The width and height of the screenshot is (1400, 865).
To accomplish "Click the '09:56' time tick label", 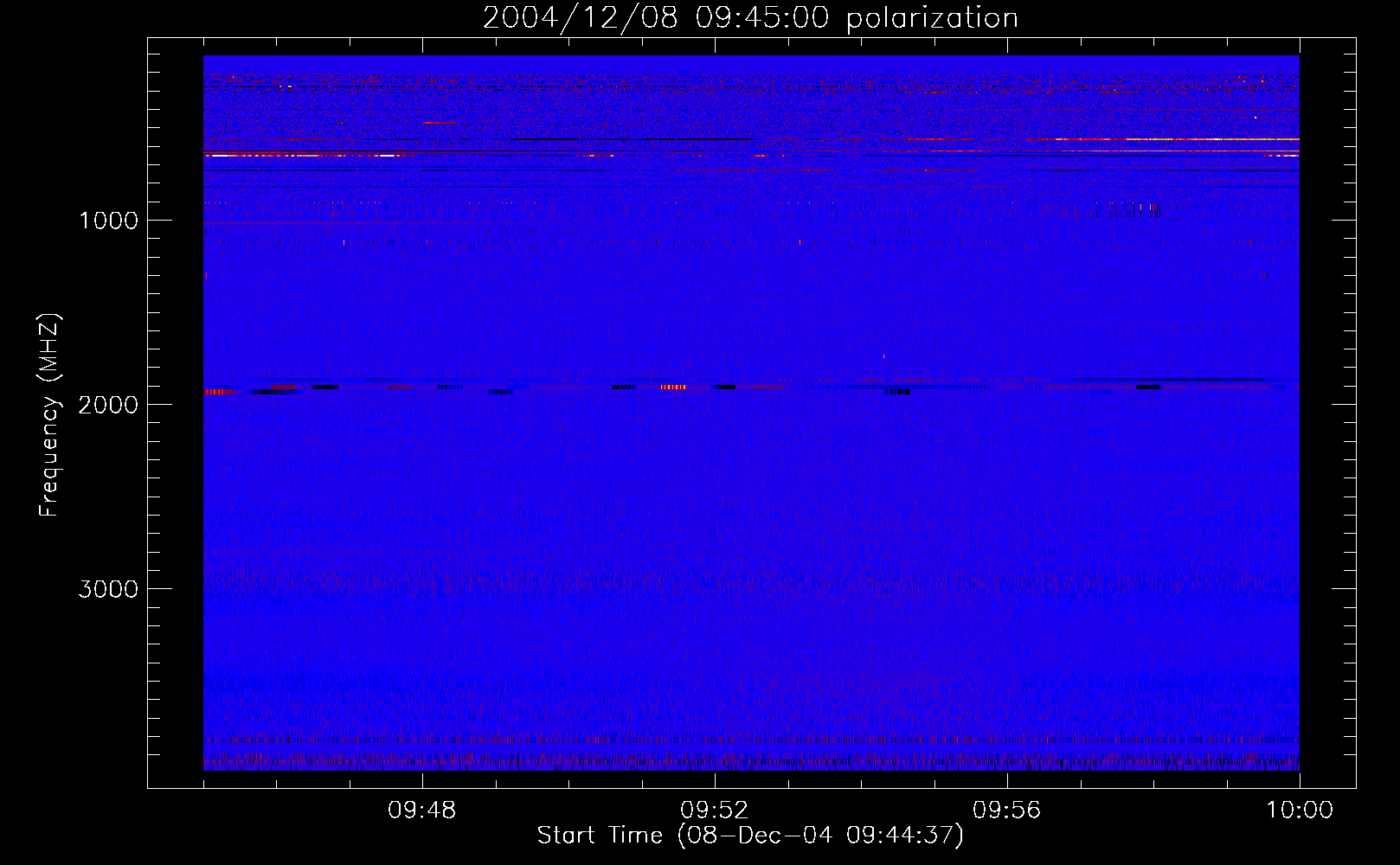I will pyautogui.click(x=1007, y=811).
